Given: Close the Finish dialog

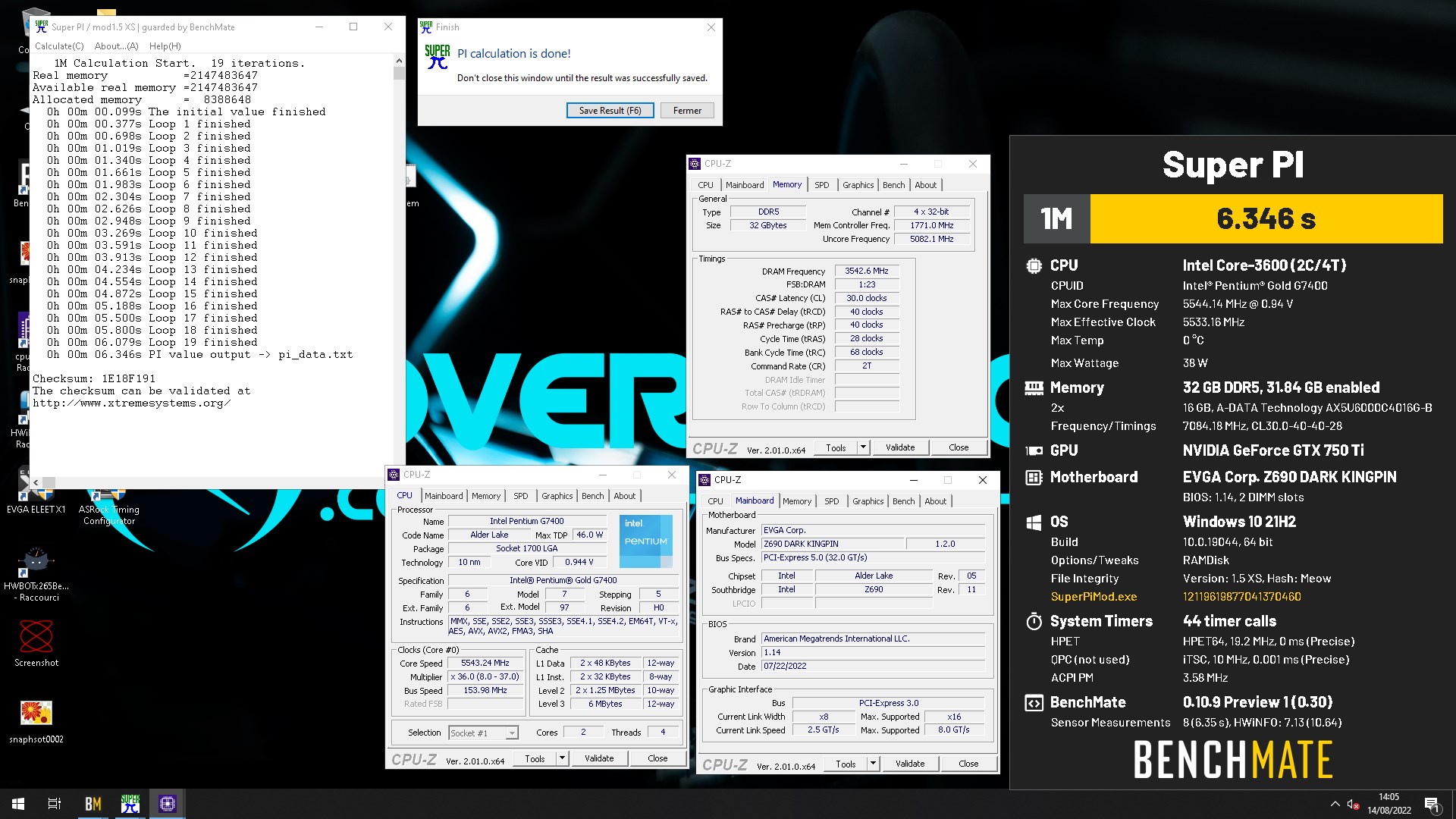Looking at the screenshot, I should [711, 27].
